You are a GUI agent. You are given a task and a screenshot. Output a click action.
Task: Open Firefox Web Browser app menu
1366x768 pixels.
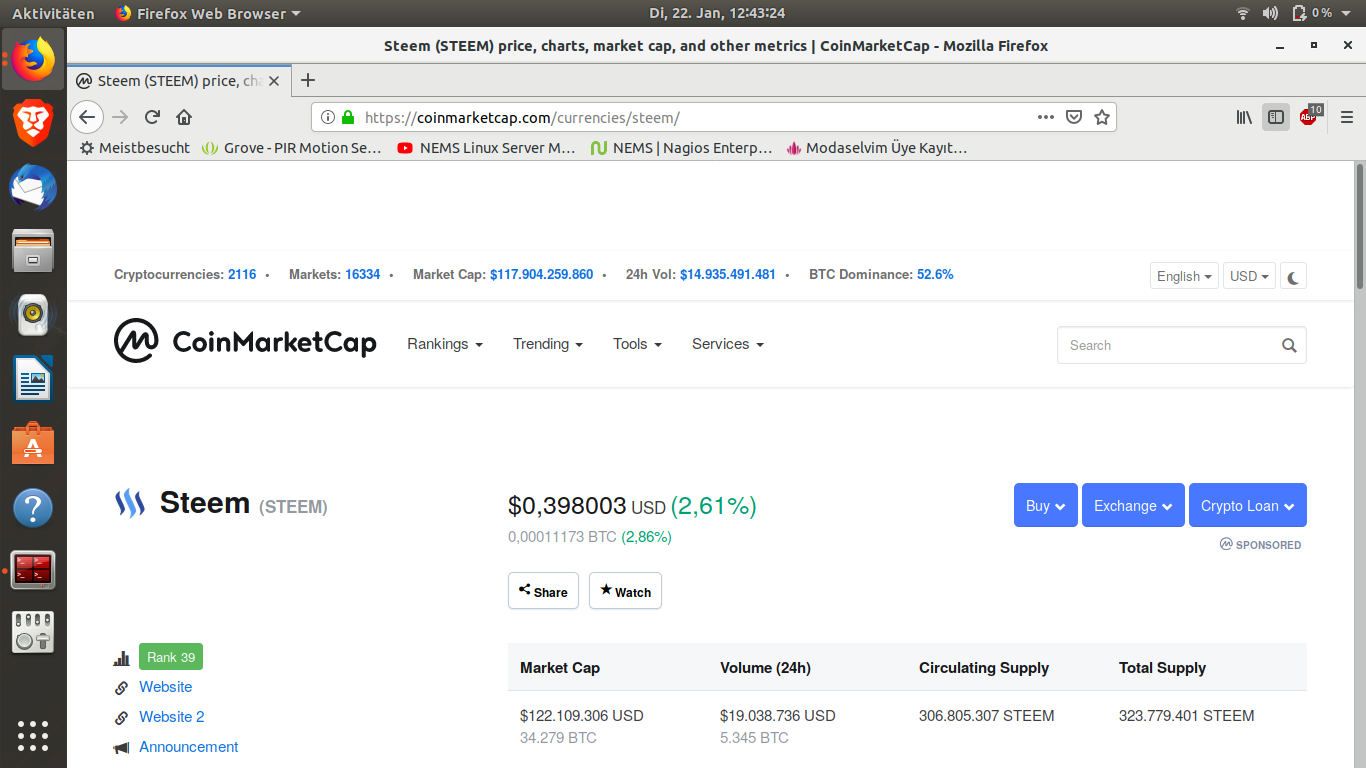(207, 13)
